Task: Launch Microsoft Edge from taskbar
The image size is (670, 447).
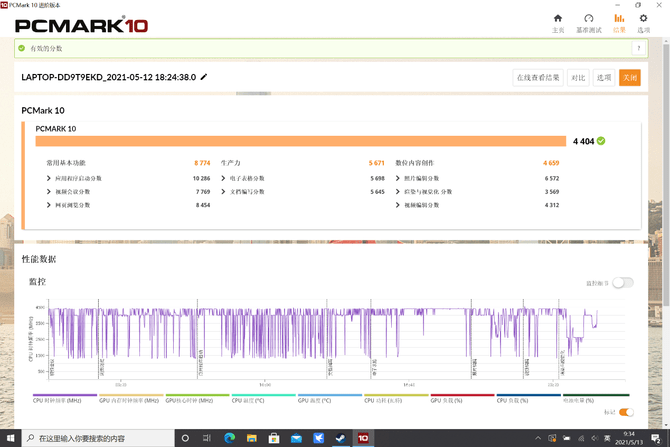Action: pyautogui.click(x=229, y=438)
